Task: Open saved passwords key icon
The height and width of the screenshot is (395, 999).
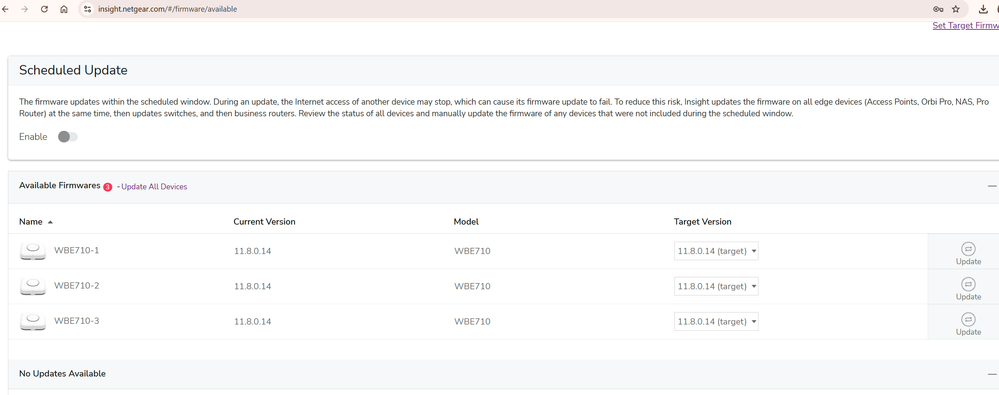Action: click(938, 10)
